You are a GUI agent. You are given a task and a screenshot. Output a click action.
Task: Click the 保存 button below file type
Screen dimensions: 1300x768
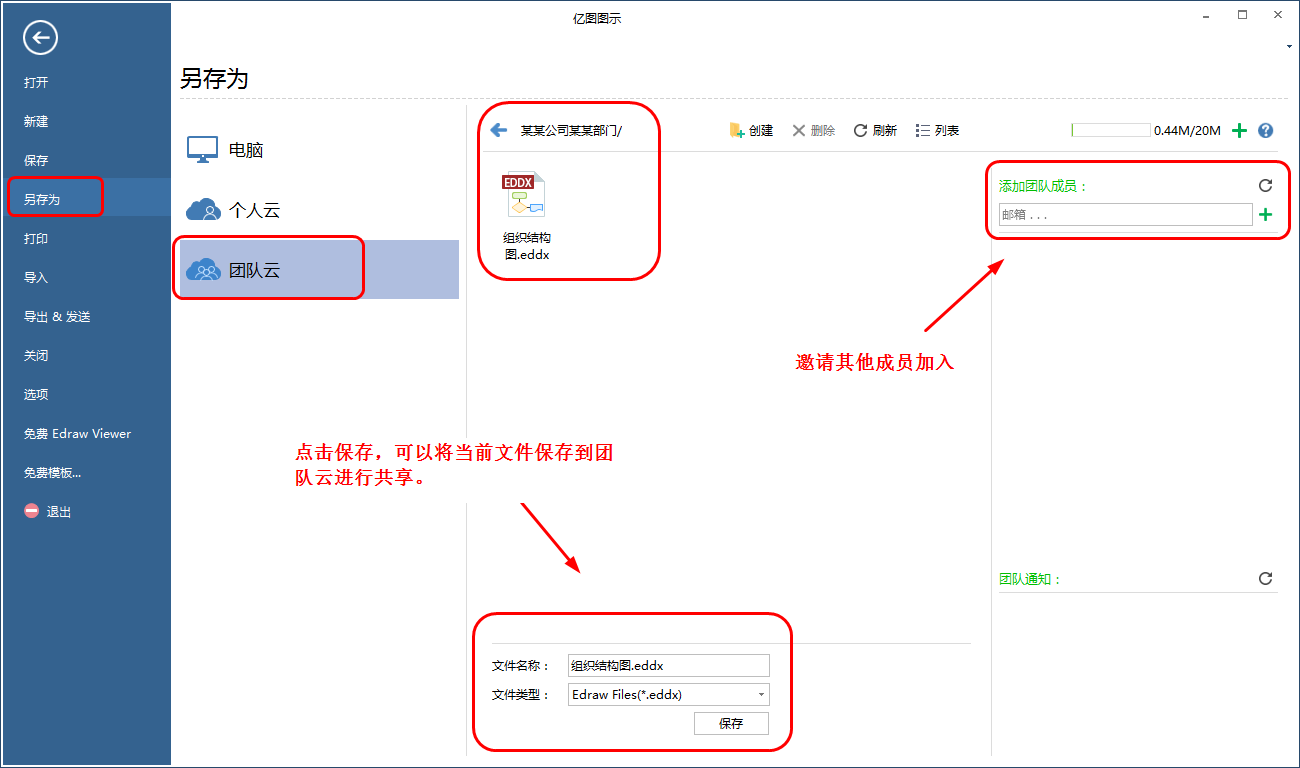coord(731,723)
